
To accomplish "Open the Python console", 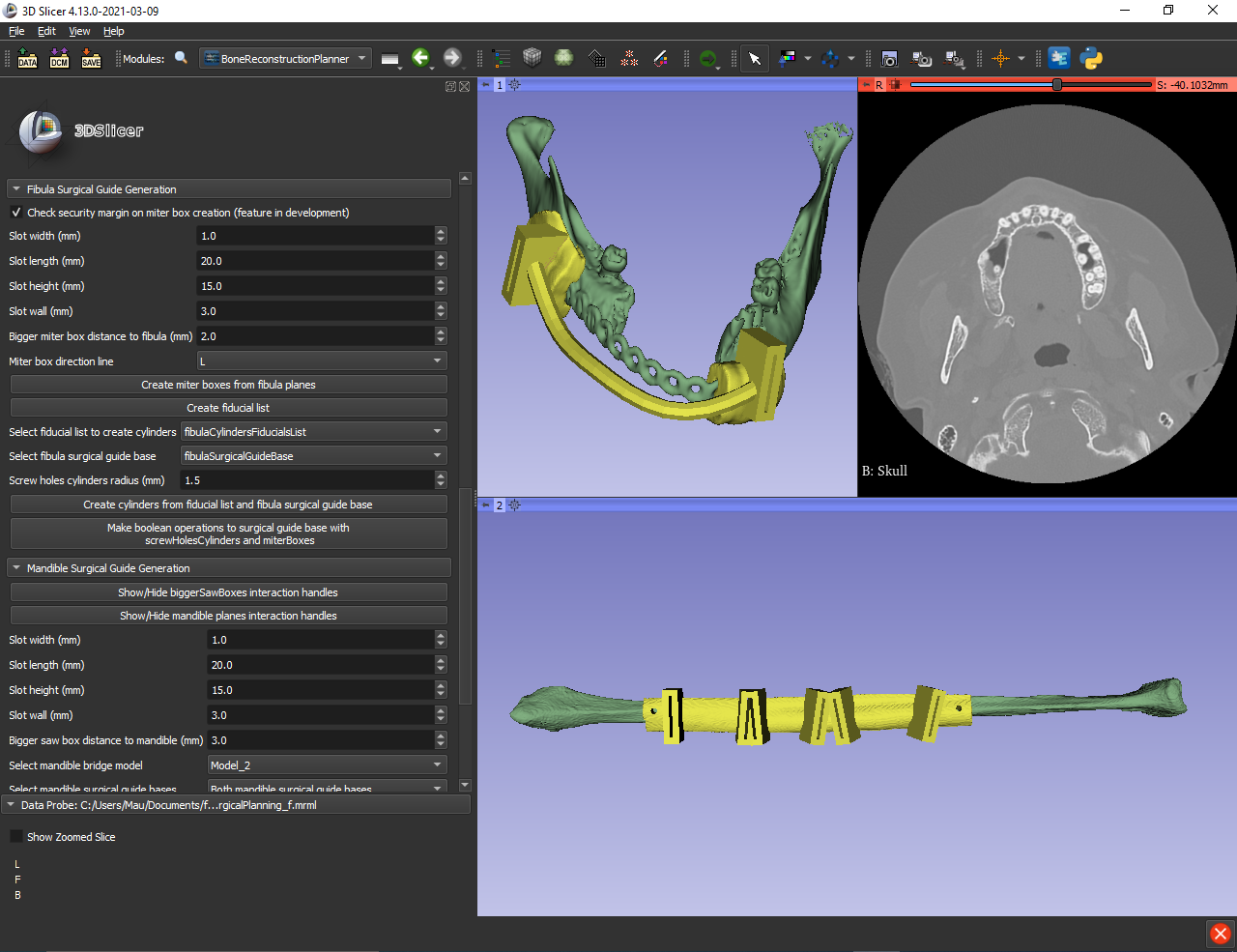I will pos(1091,58).
